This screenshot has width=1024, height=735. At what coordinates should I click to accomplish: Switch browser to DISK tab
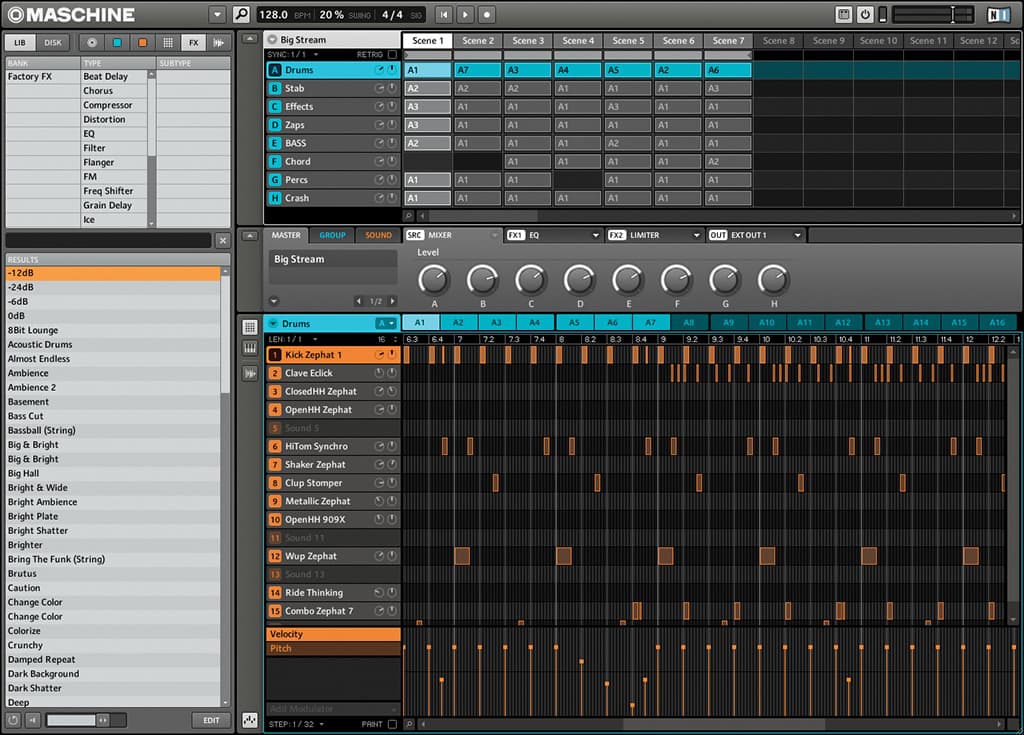53,42
